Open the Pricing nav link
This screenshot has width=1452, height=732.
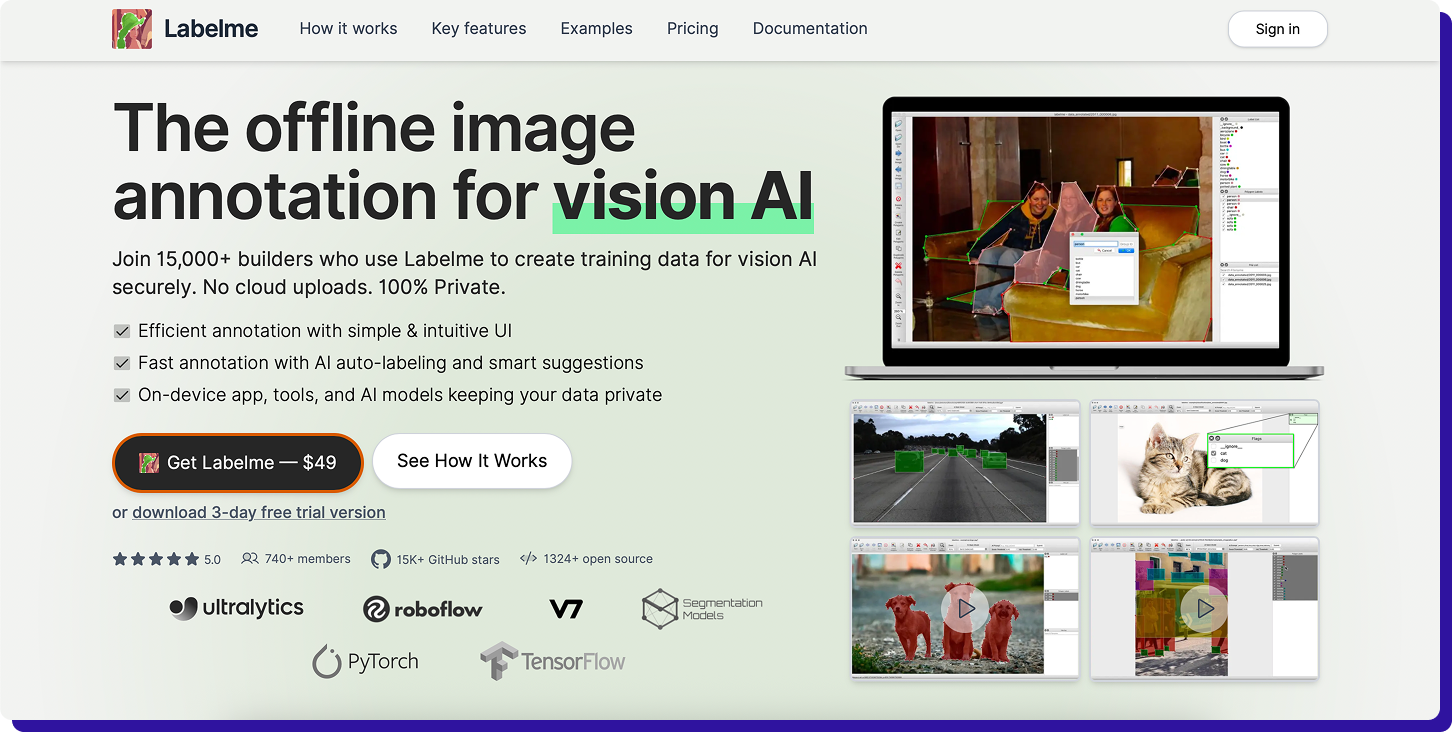click(x=692, y=29)
